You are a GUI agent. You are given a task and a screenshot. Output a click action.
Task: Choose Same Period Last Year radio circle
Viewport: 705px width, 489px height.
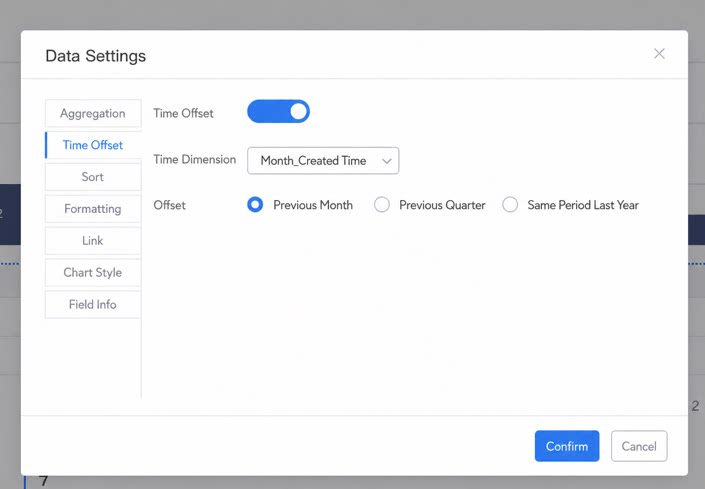510,205
